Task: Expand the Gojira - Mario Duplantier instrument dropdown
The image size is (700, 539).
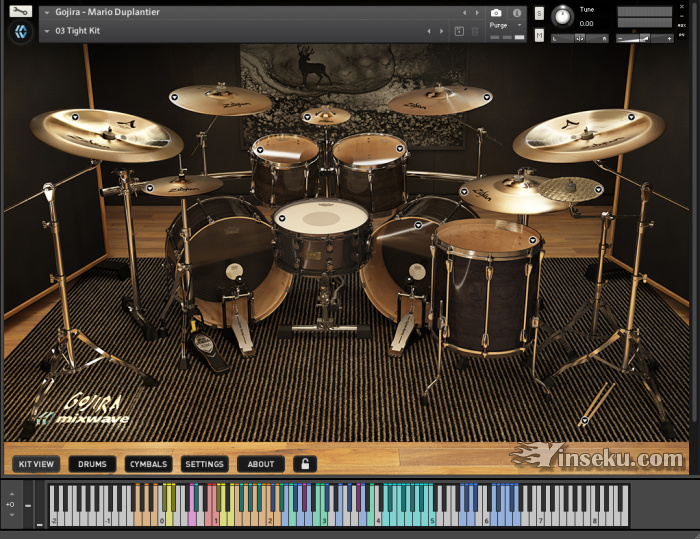Action: (x=48, y=13)
